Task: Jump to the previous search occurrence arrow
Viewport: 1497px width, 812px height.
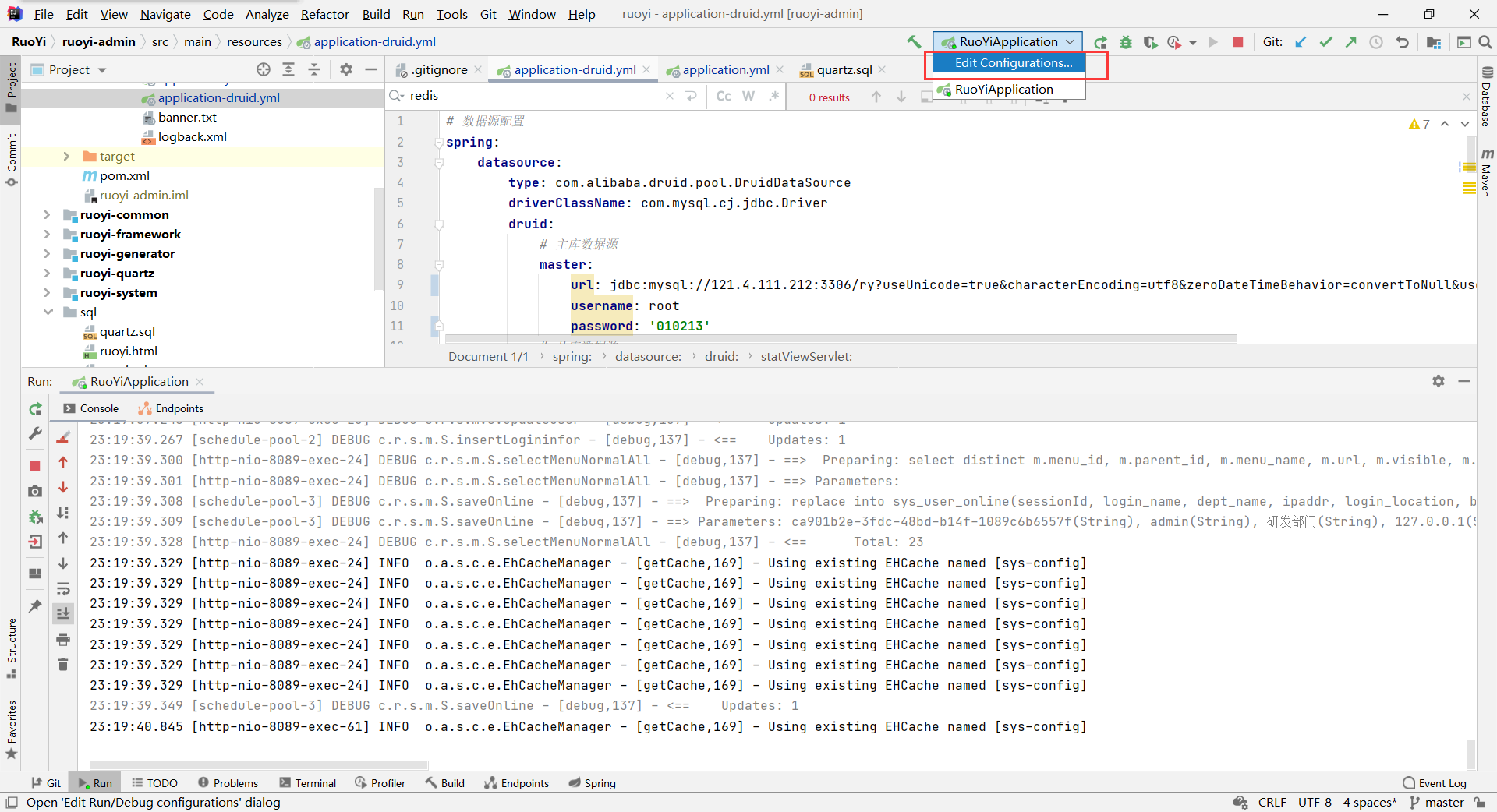Action: (876, 97)
